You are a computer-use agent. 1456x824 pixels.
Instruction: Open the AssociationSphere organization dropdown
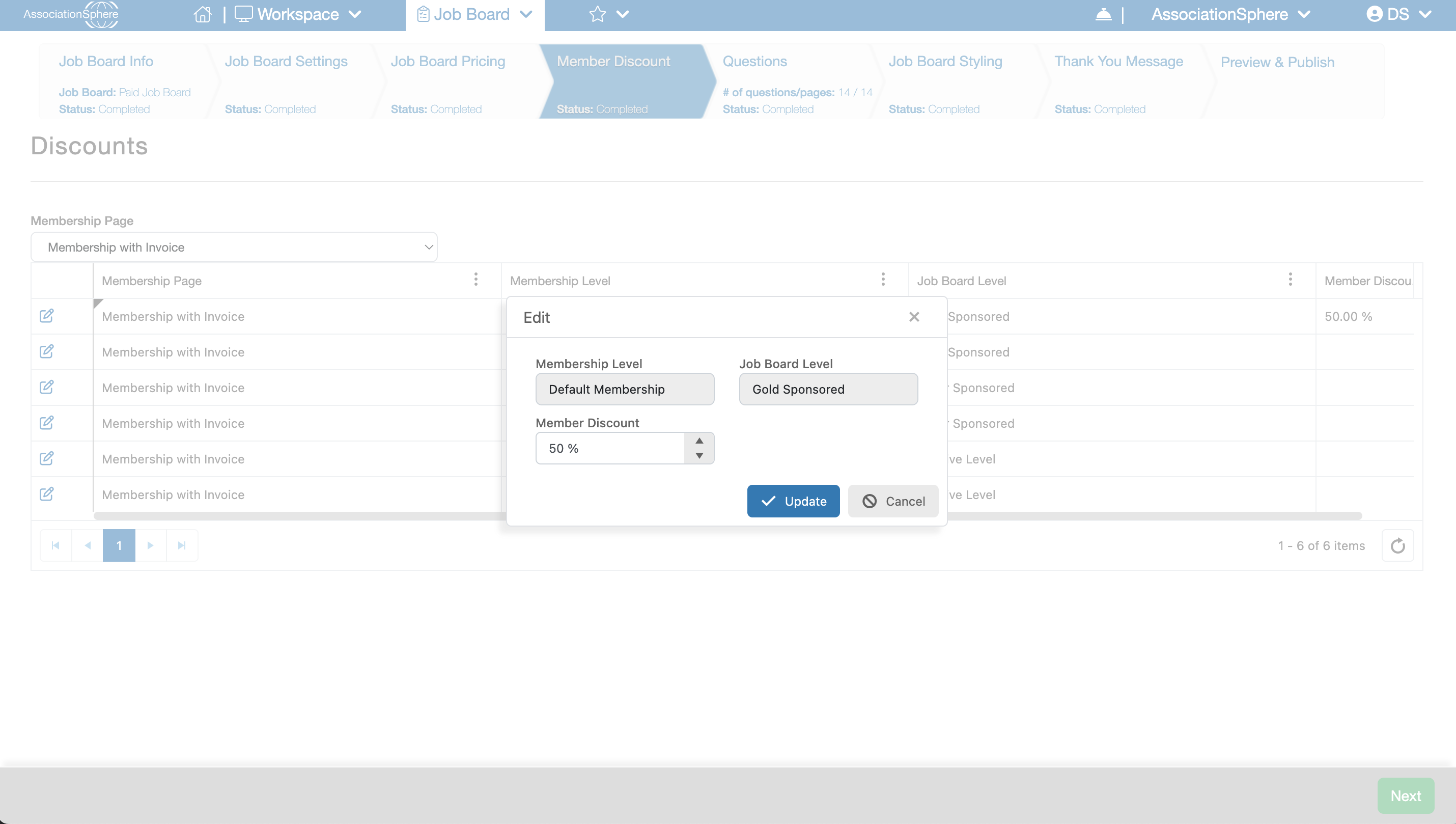coord(1231,14)
